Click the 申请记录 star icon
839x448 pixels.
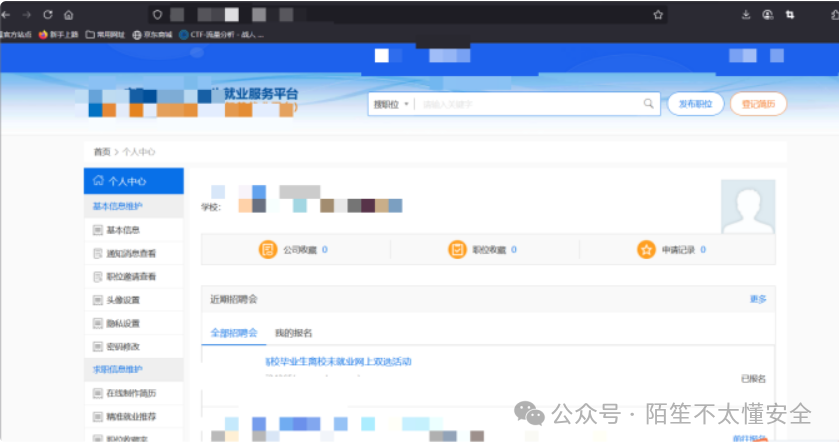646,249
